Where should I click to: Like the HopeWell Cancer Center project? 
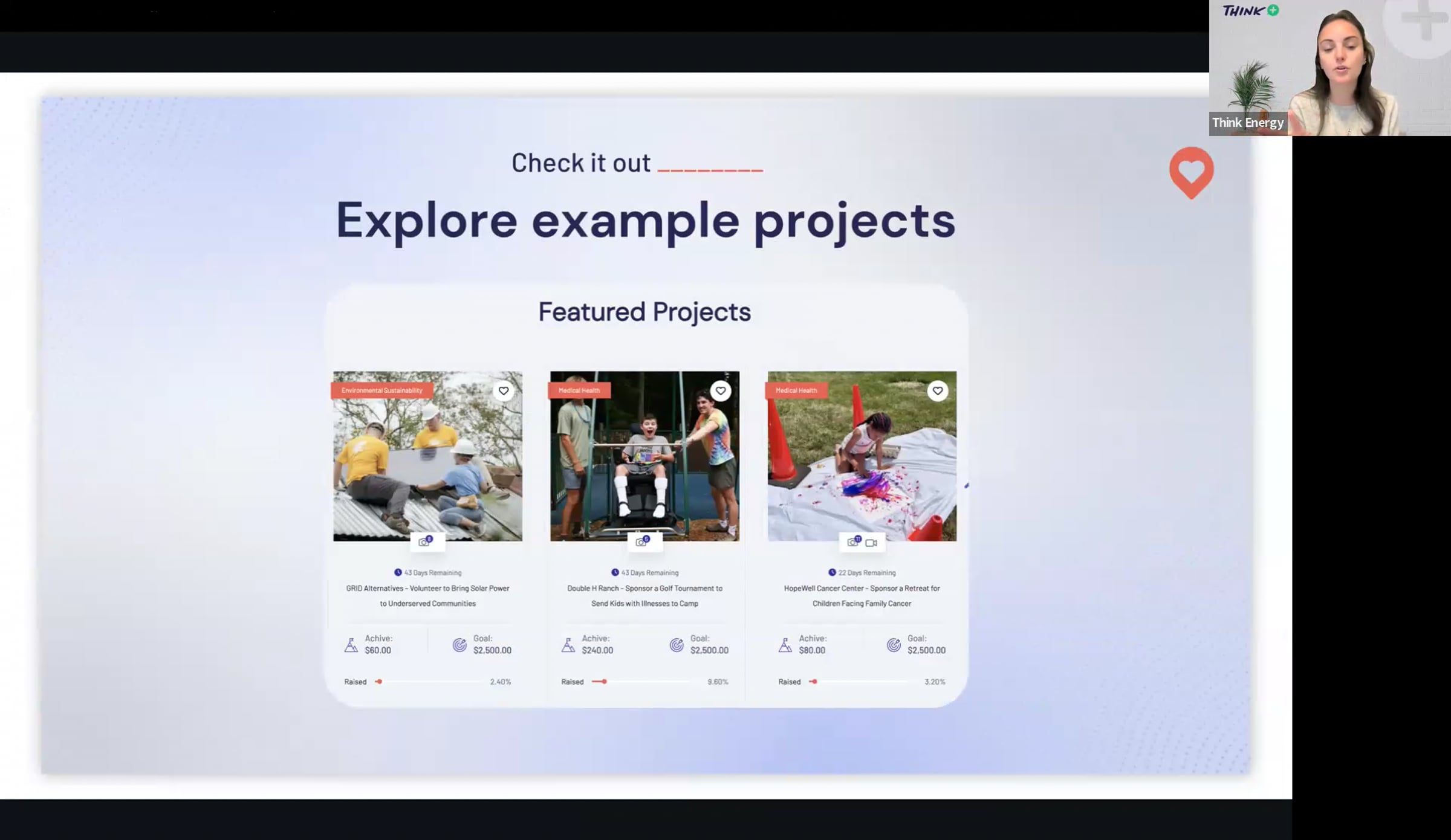(937, 391)
